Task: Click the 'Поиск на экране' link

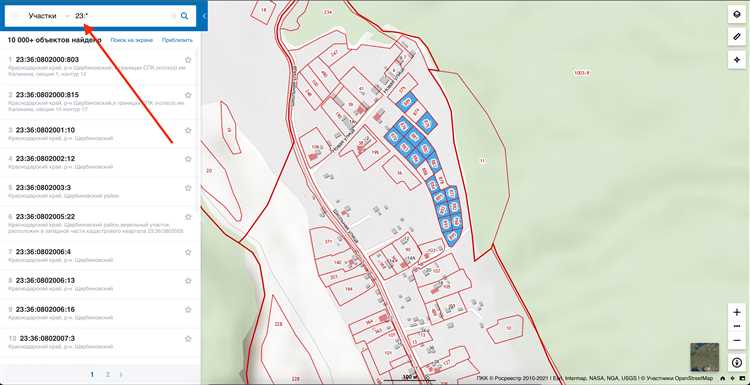Action: [132, 40]
